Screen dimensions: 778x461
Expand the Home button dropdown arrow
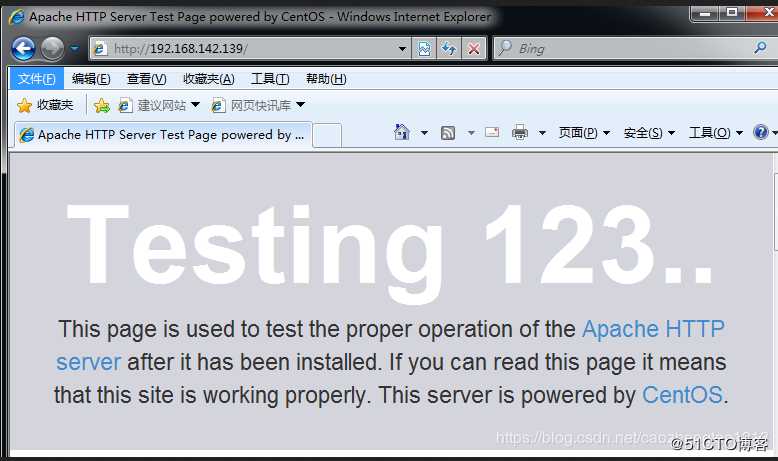tap(424, 133)
